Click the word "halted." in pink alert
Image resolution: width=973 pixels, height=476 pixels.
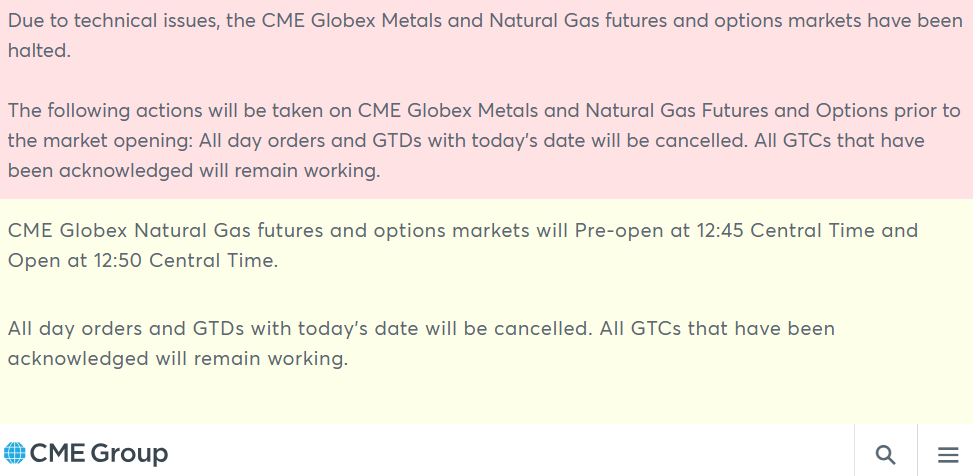point(40,51)
